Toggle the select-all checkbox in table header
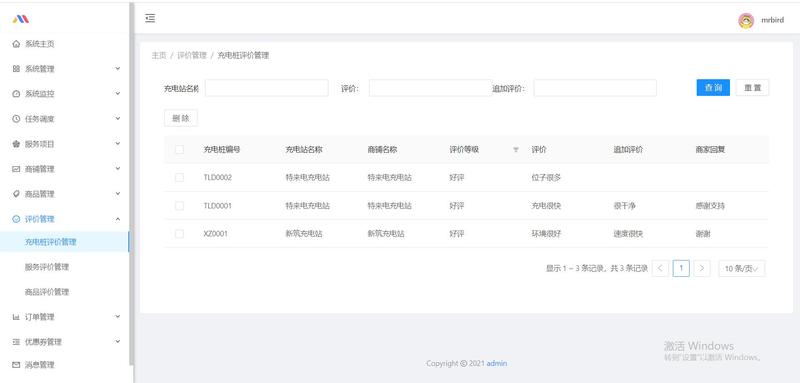The height and width of the screenshot is (383, 800). tap(179, 149)
